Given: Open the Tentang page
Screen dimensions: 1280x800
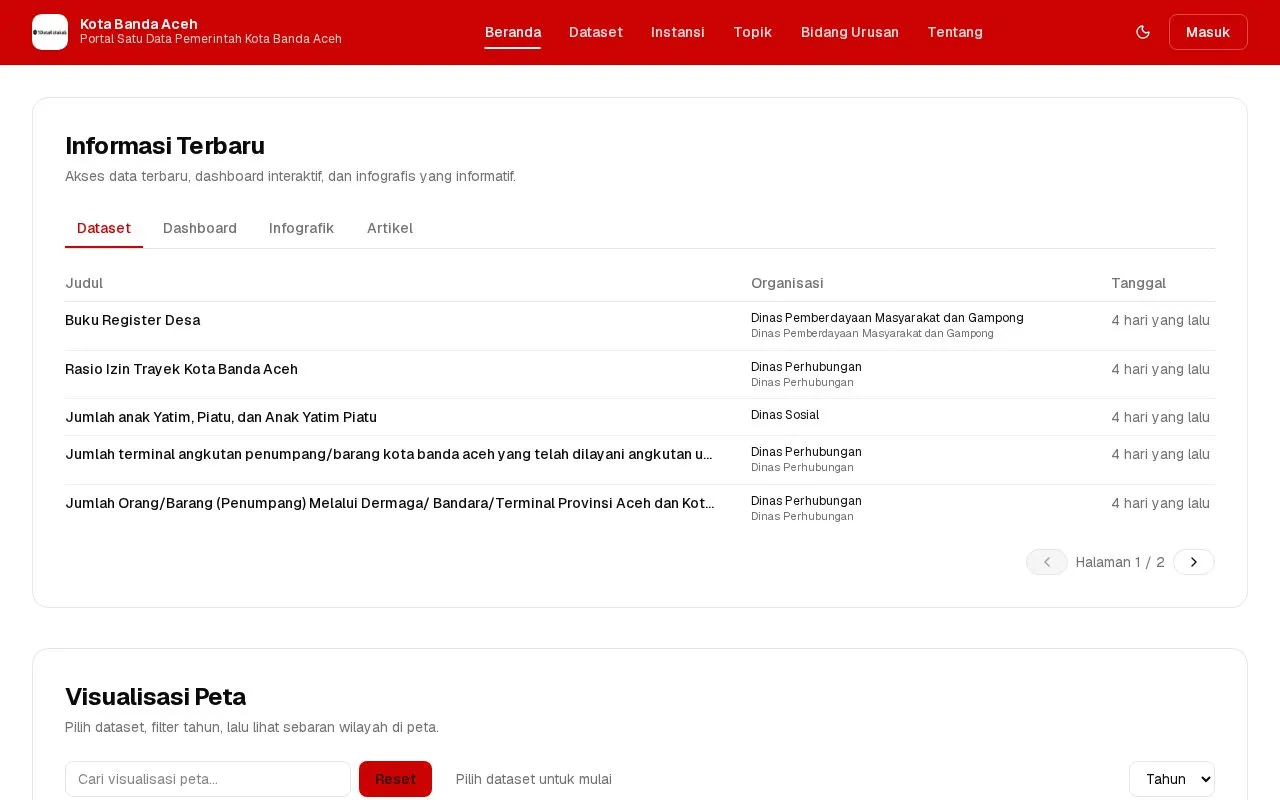Looking at the screenshot, I should click(x=955, y=32).
